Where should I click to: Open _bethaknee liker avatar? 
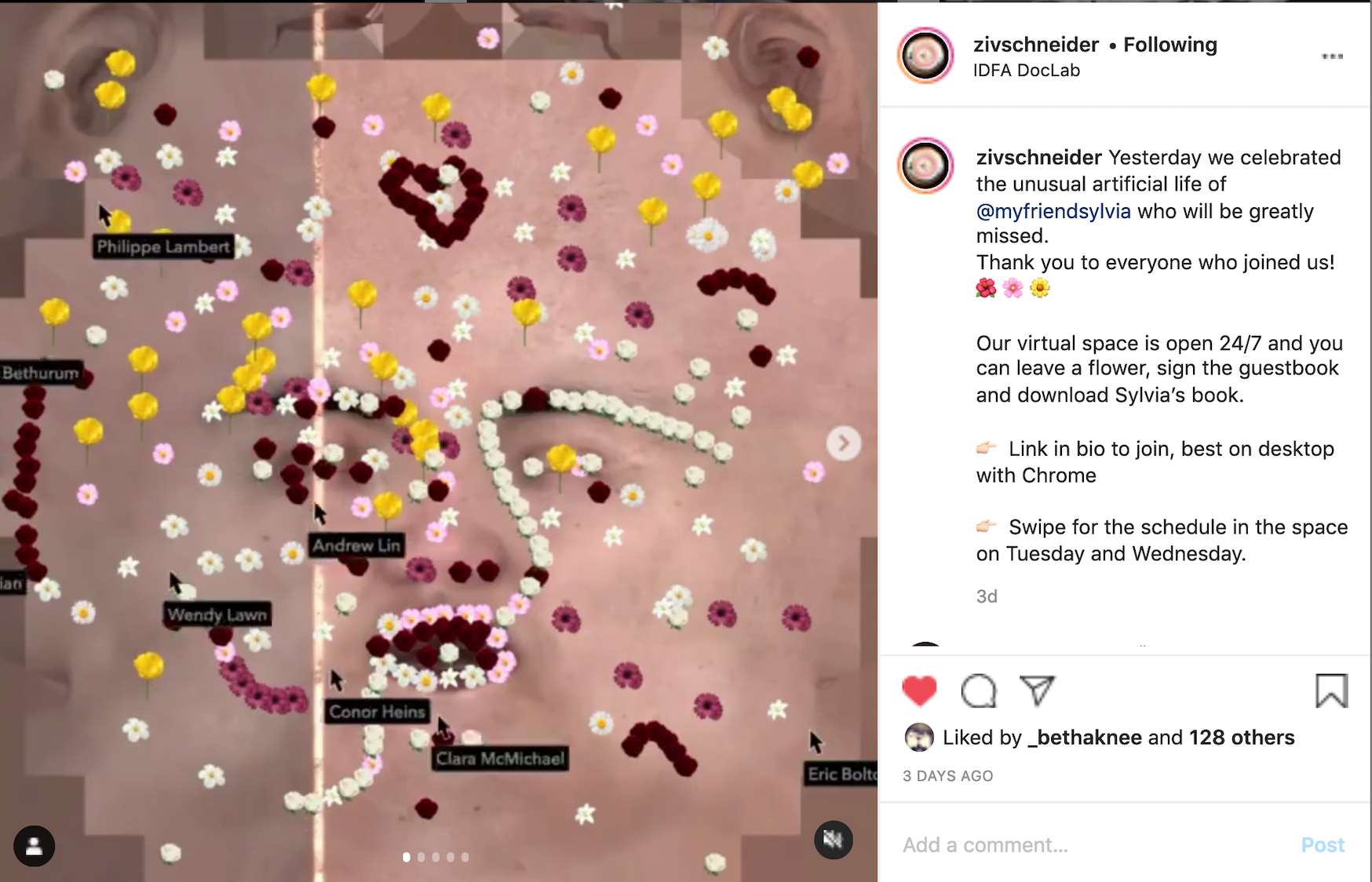coord(919,738)
